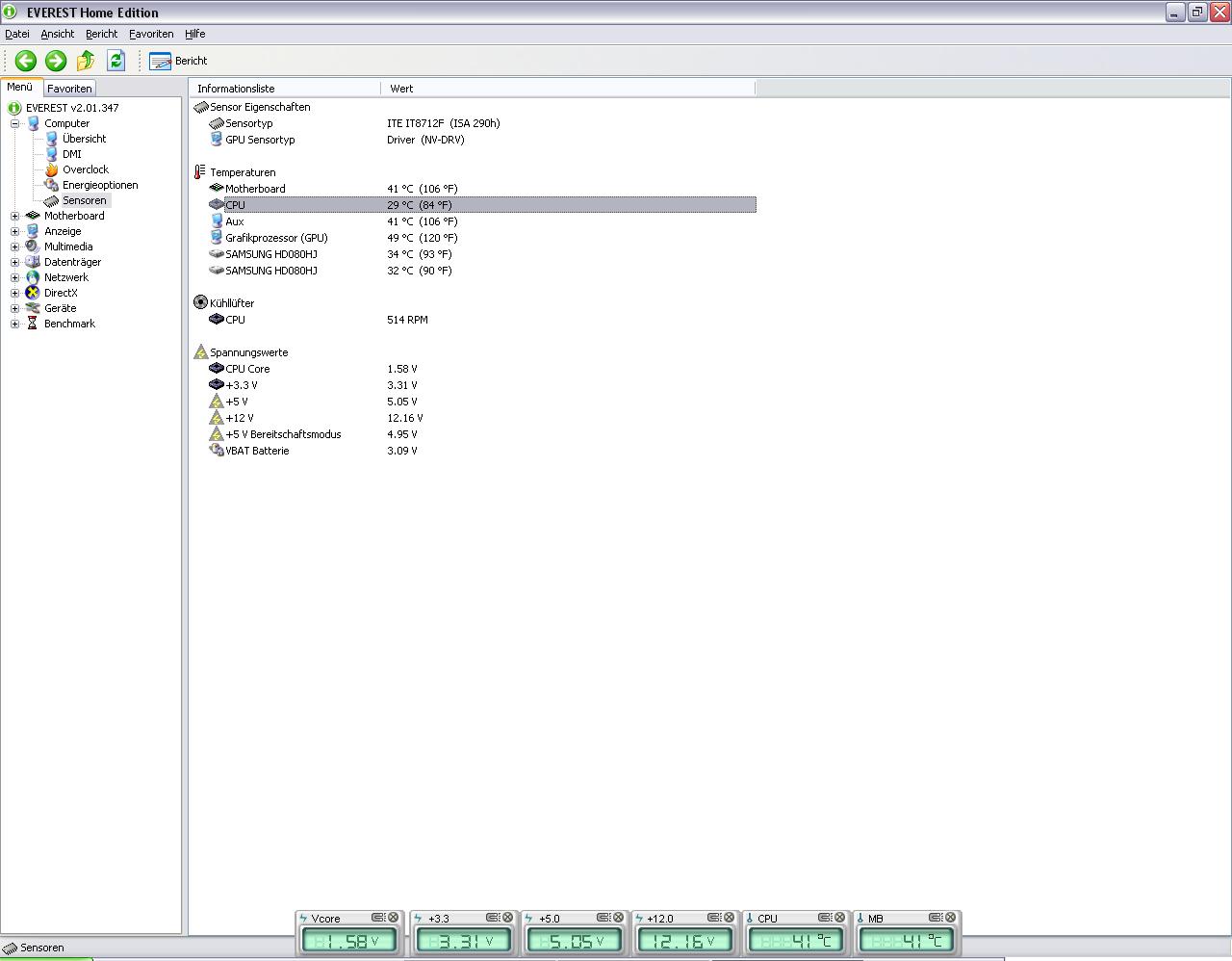Click the Motherboard icon in tree
The height and width of the screenshot is (961, 1232).
point(33,216)
